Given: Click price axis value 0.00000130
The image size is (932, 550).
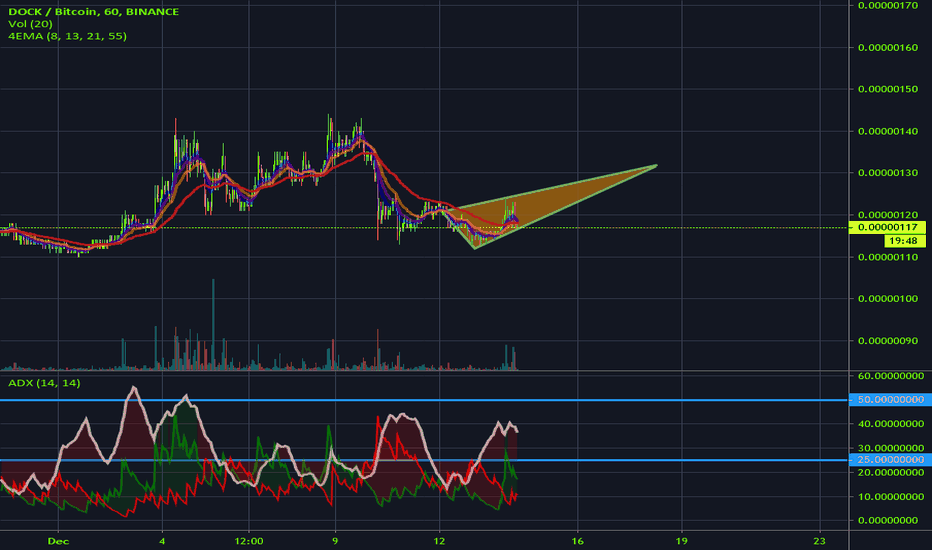Looking at the screenshot, I should [888, 173].
